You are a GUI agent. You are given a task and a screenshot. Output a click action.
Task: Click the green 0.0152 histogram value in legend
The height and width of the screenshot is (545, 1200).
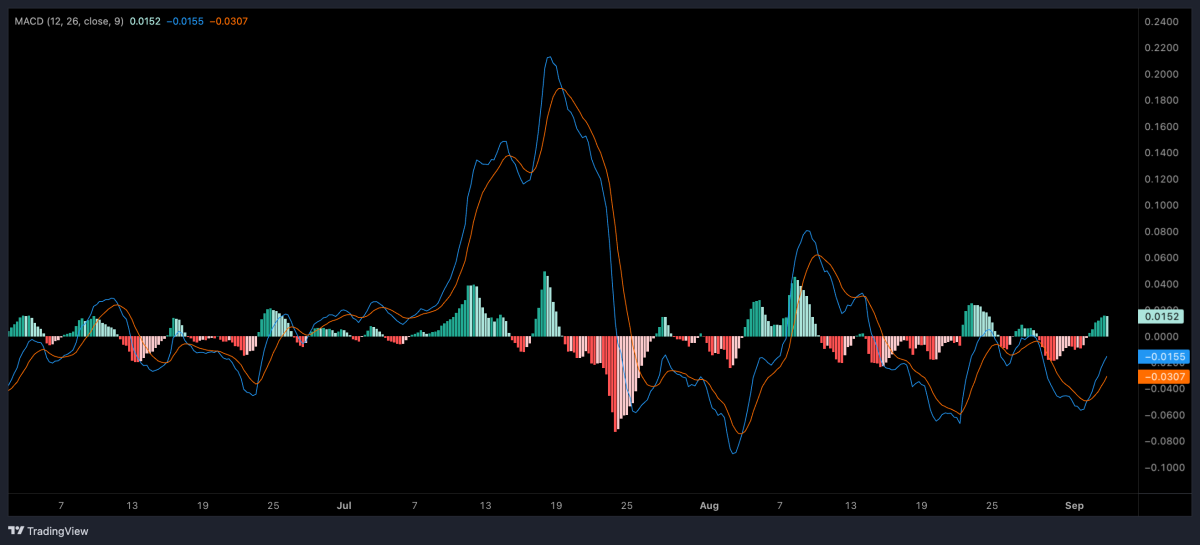click(x=139, y=21)
